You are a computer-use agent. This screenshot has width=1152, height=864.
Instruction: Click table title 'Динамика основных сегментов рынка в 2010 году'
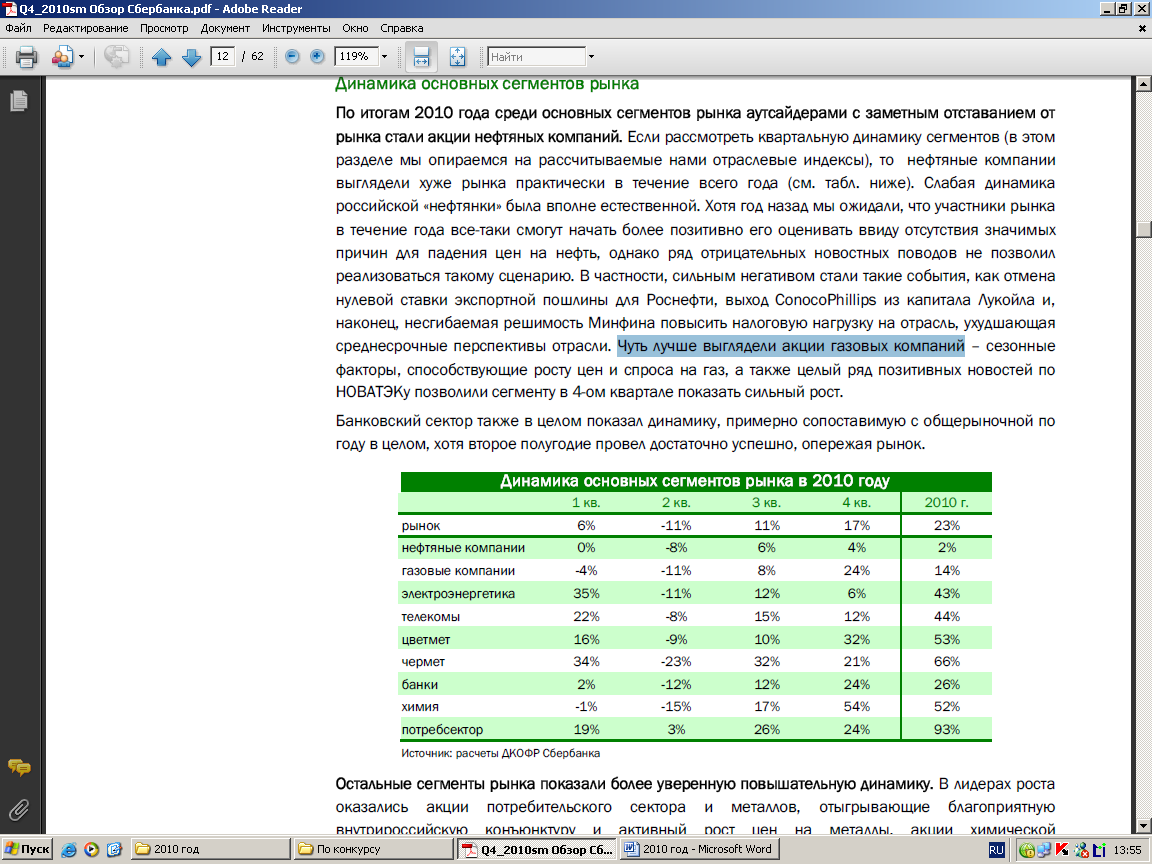point(695,481)
